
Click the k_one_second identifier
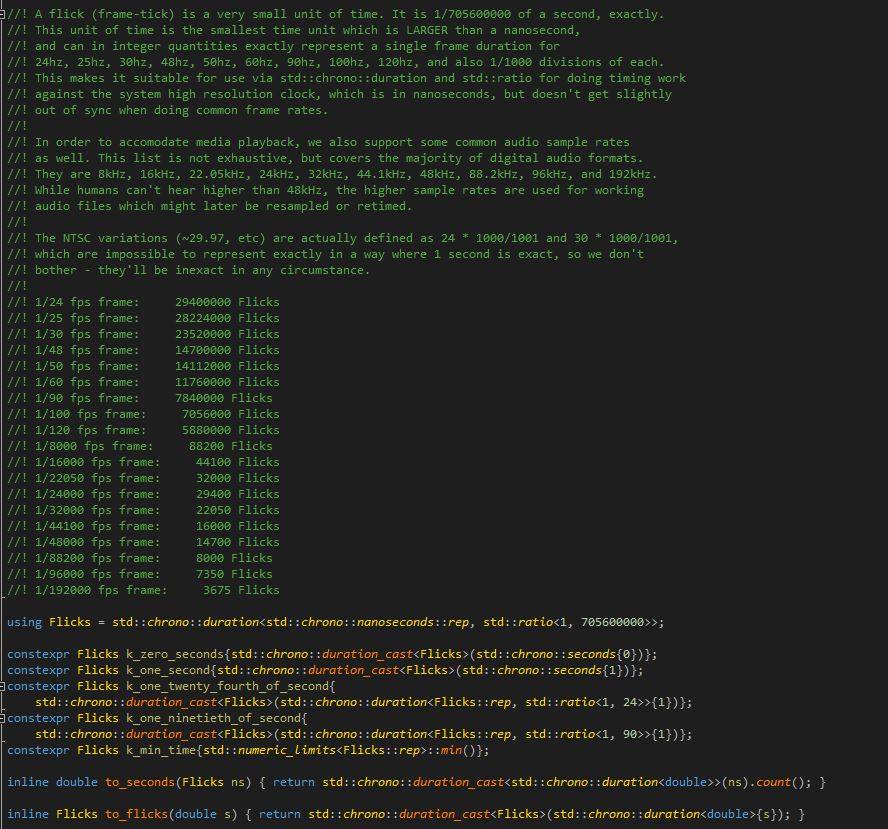tap(168, 670)
